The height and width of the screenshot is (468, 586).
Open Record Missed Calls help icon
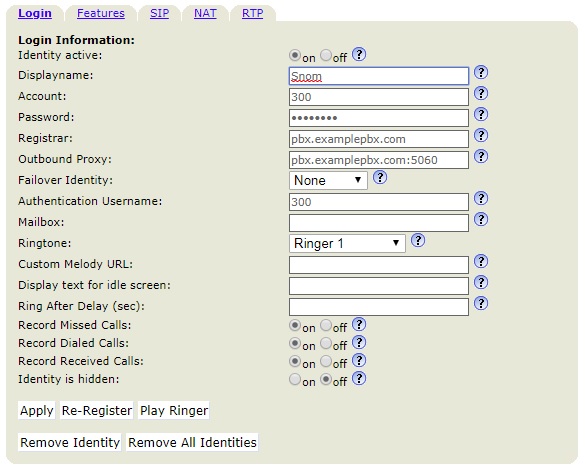[x=359, y=324]
